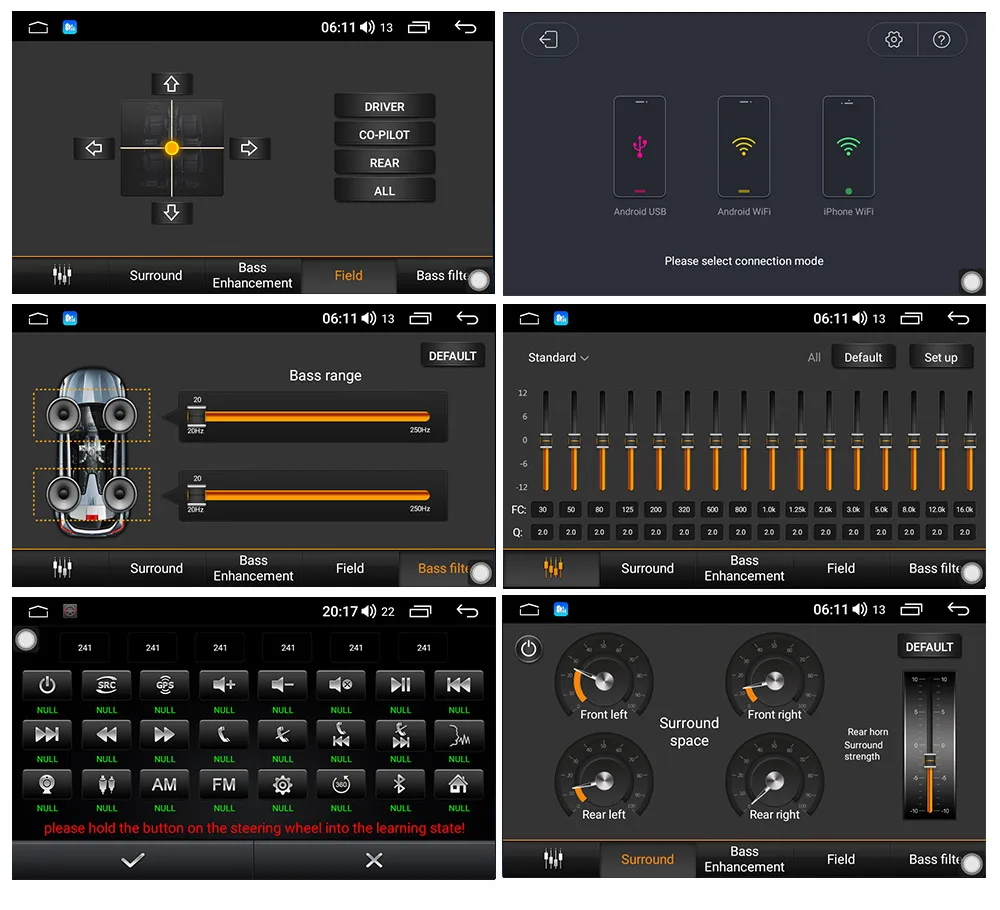Confirm with the checkmark button
The image size is (1000, 910).
[x=133, y=860]
